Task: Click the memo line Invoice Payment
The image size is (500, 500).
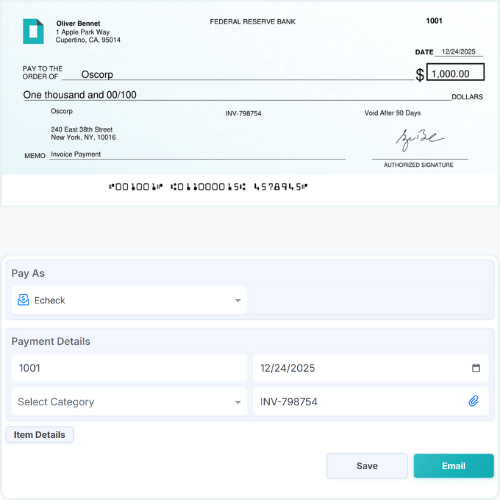Action: click(x=76, y=154)
